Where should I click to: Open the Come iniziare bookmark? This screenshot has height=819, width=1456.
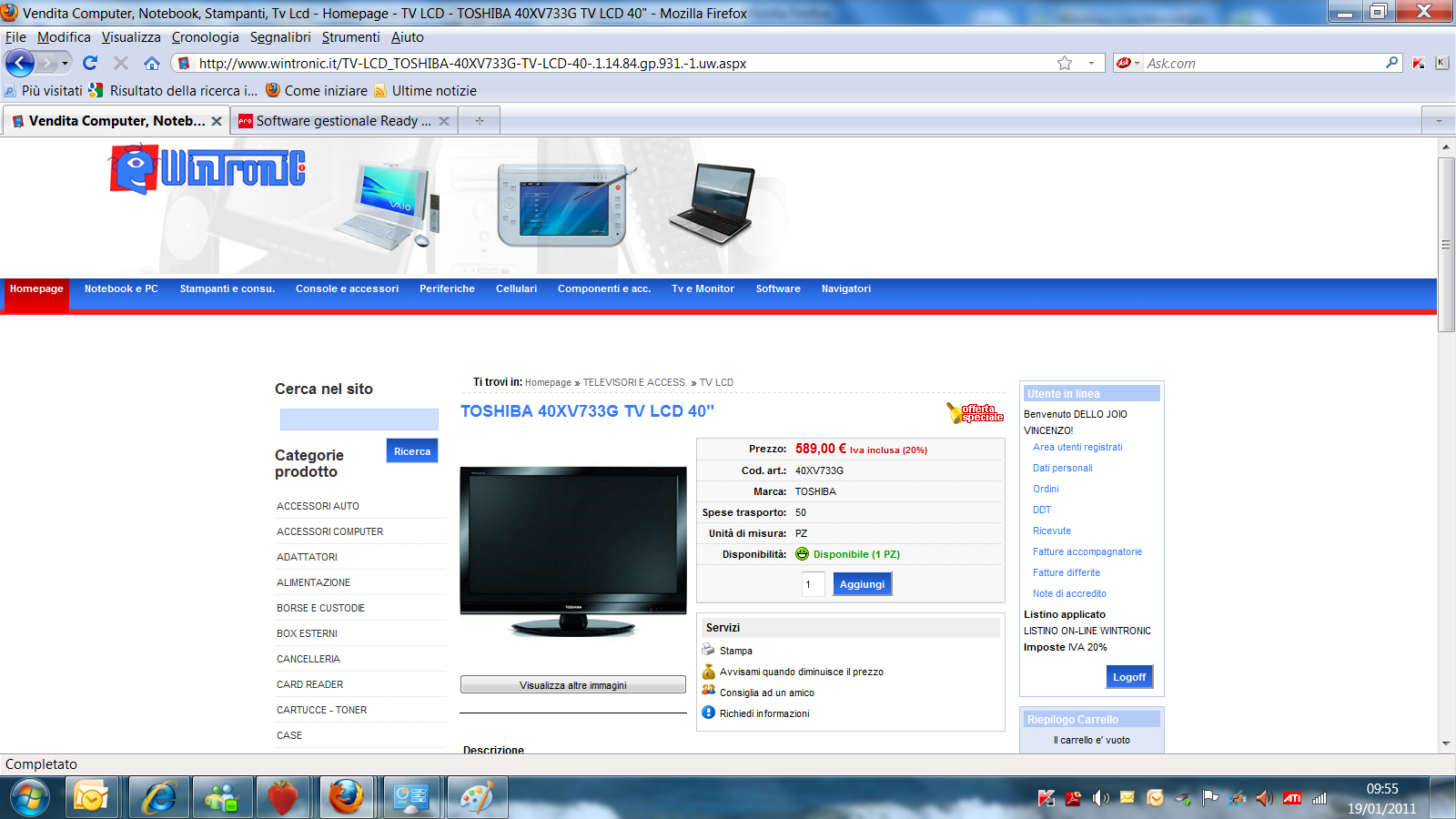317,91
